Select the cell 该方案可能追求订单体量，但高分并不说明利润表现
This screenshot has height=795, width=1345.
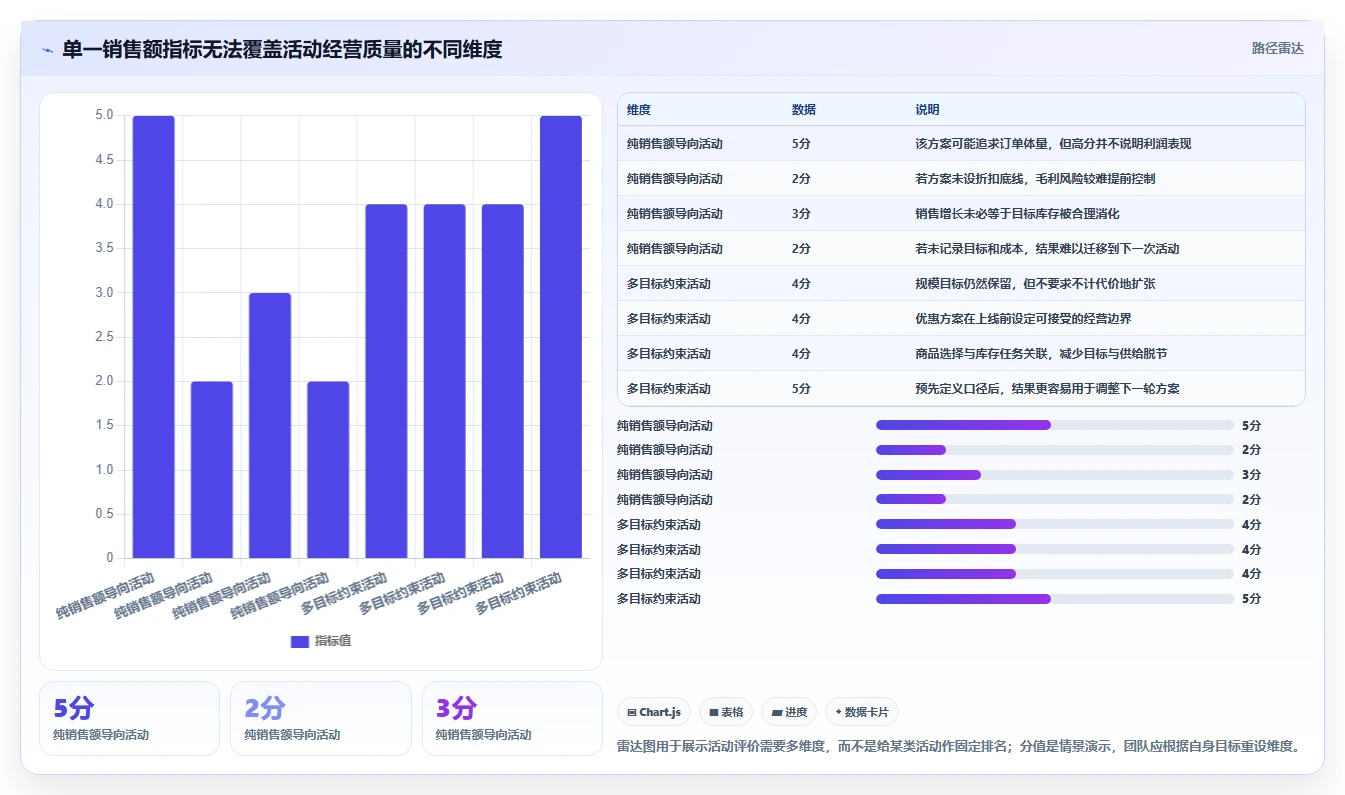(1053, 144)
